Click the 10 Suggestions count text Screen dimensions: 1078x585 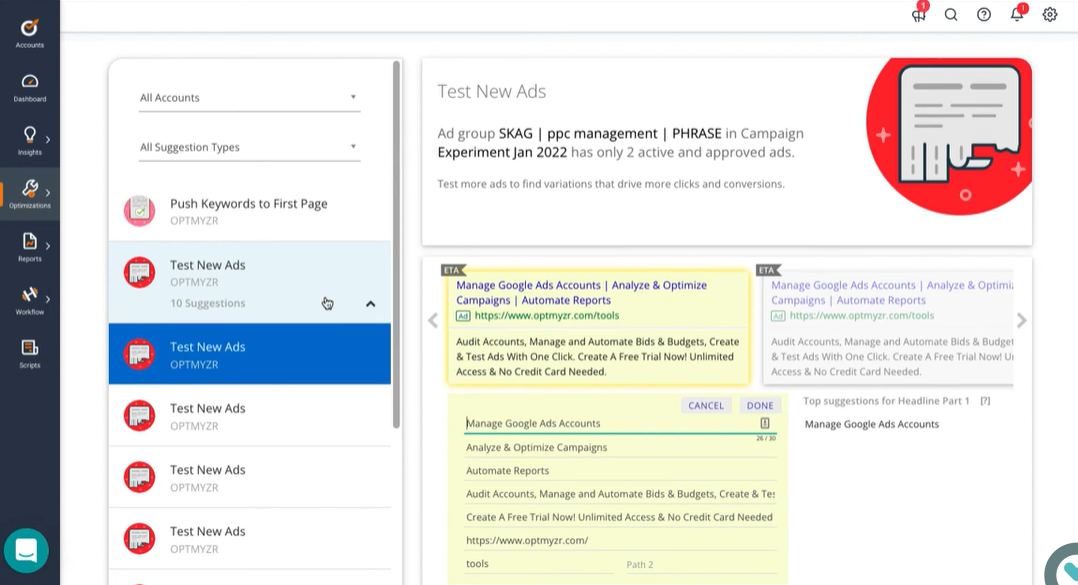click(208, 303)
